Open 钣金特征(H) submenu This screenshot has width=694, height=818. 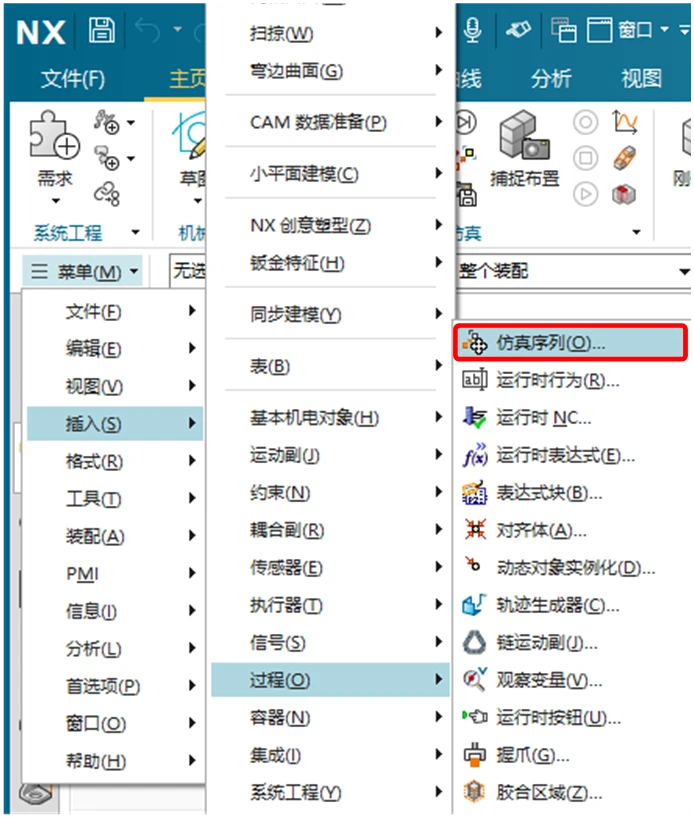[330, 263]
